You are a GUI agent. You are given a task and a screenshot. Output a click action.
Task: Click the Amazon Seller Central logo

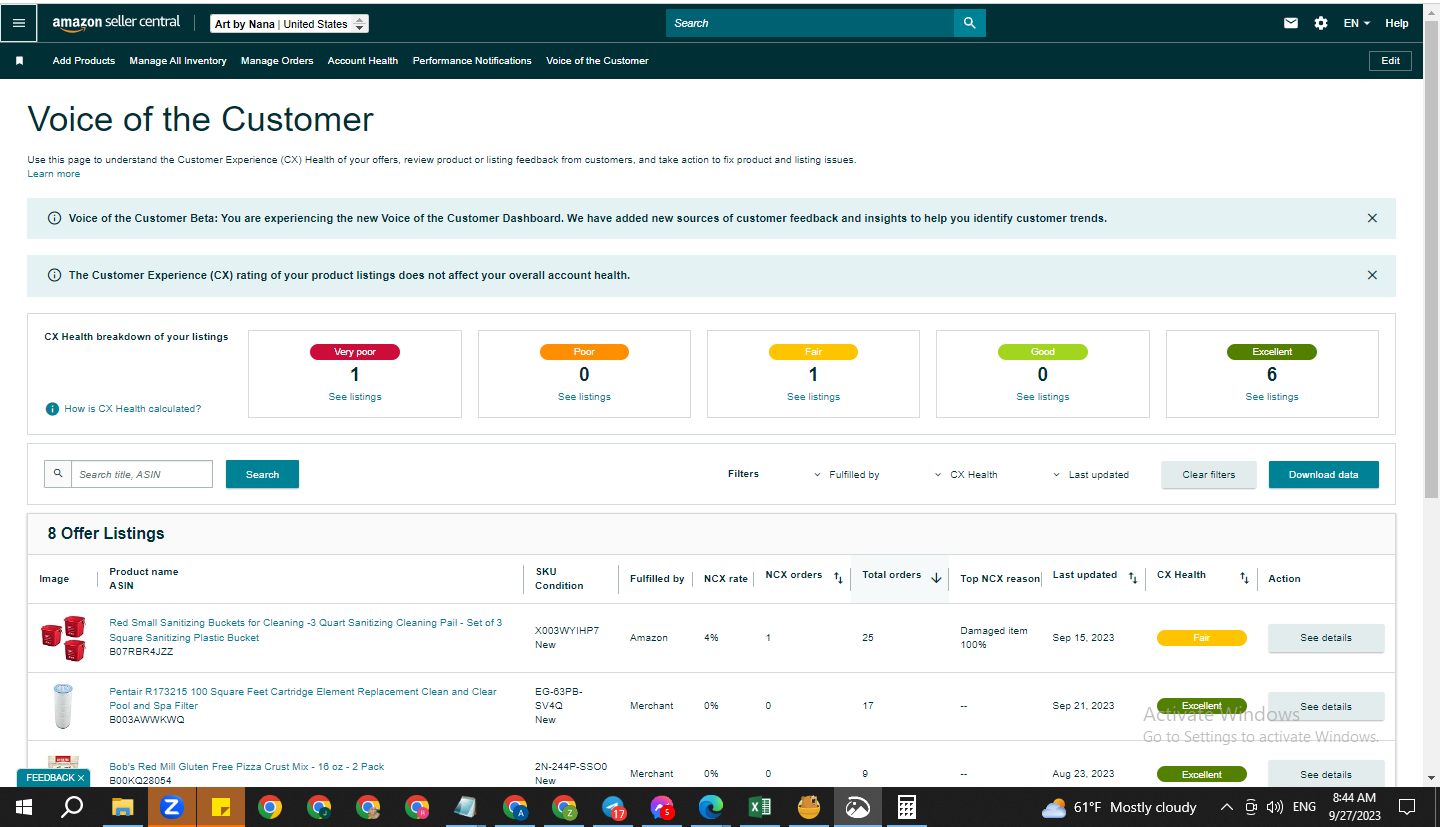tap(116, 23)
